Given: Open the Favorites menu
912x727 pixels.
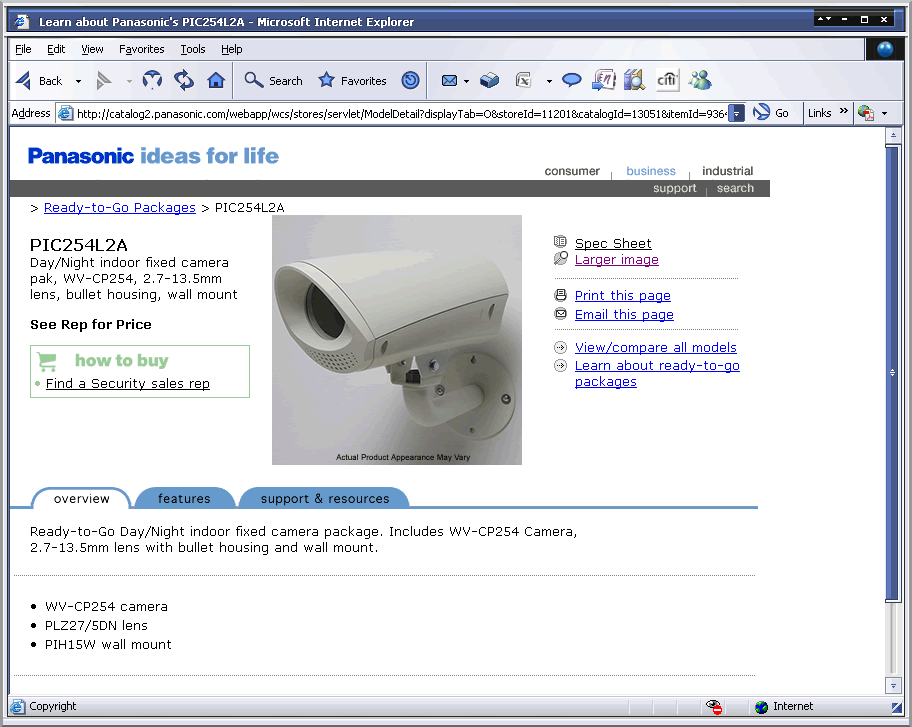Looking at the screenshot, I should coord(141,49).
